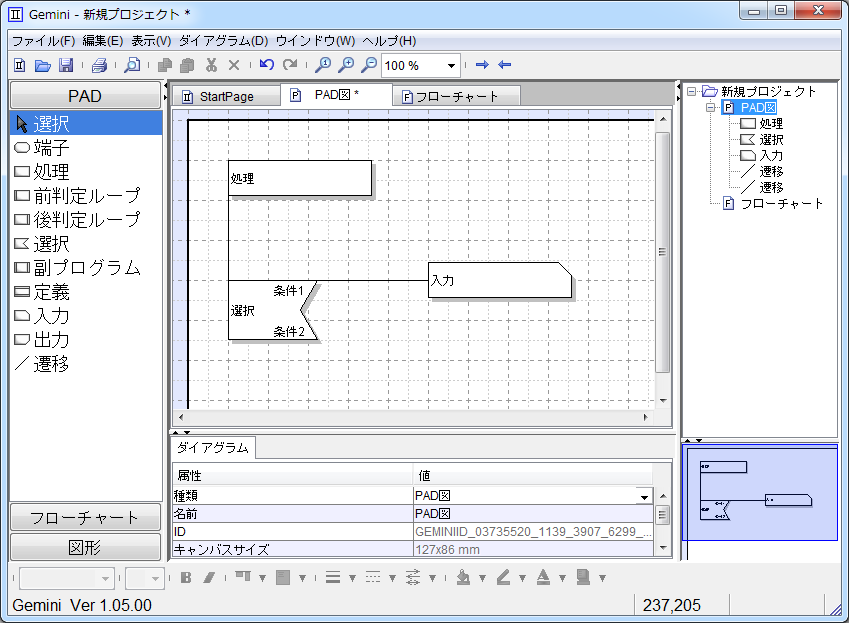849x623 pixels.
Task: Open the ウインドウ(W) menu
Action: (315, 41)
